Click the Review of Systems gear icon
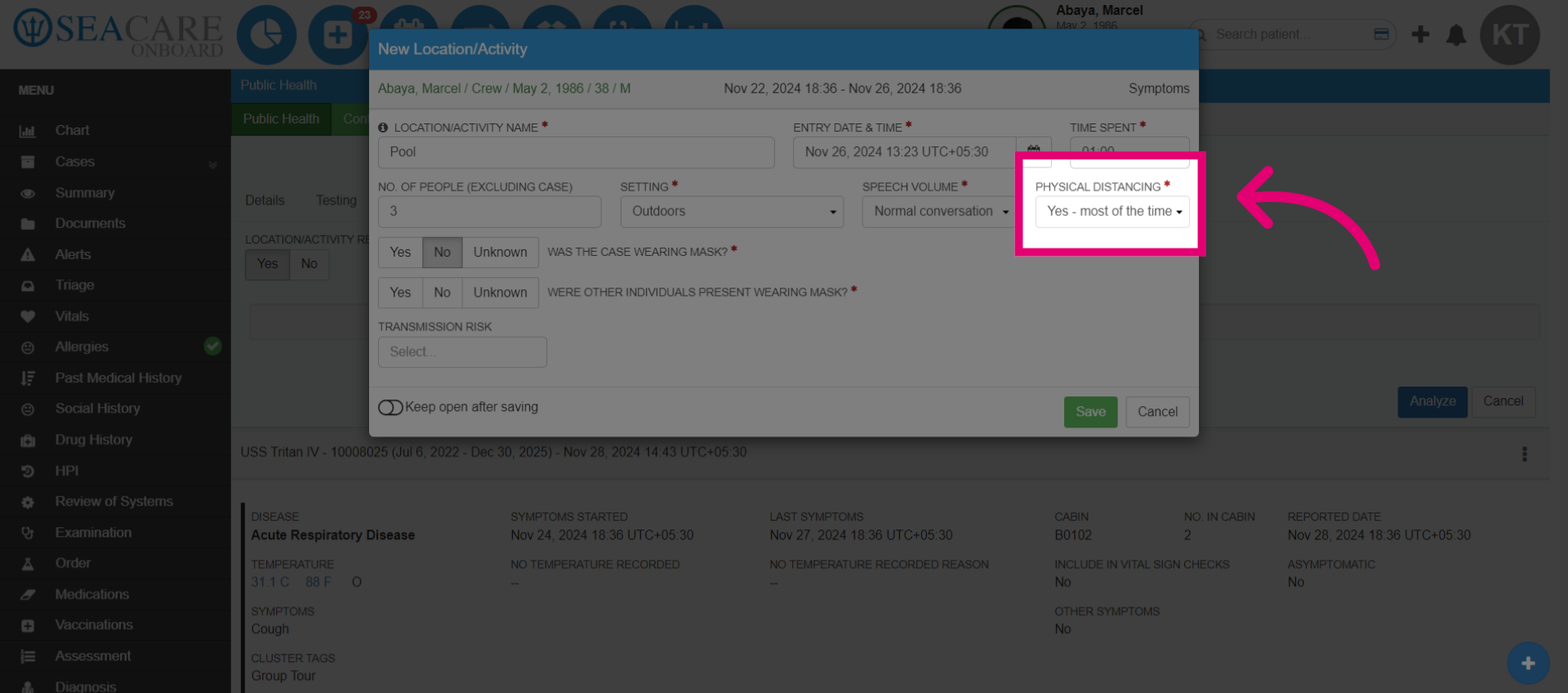Screen dimensions: 1568x693 (28, 503)
